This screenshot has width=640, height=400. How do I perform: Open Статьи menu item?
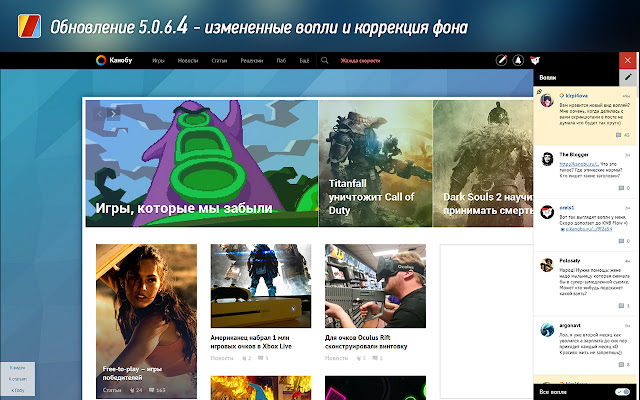point(219,60)
